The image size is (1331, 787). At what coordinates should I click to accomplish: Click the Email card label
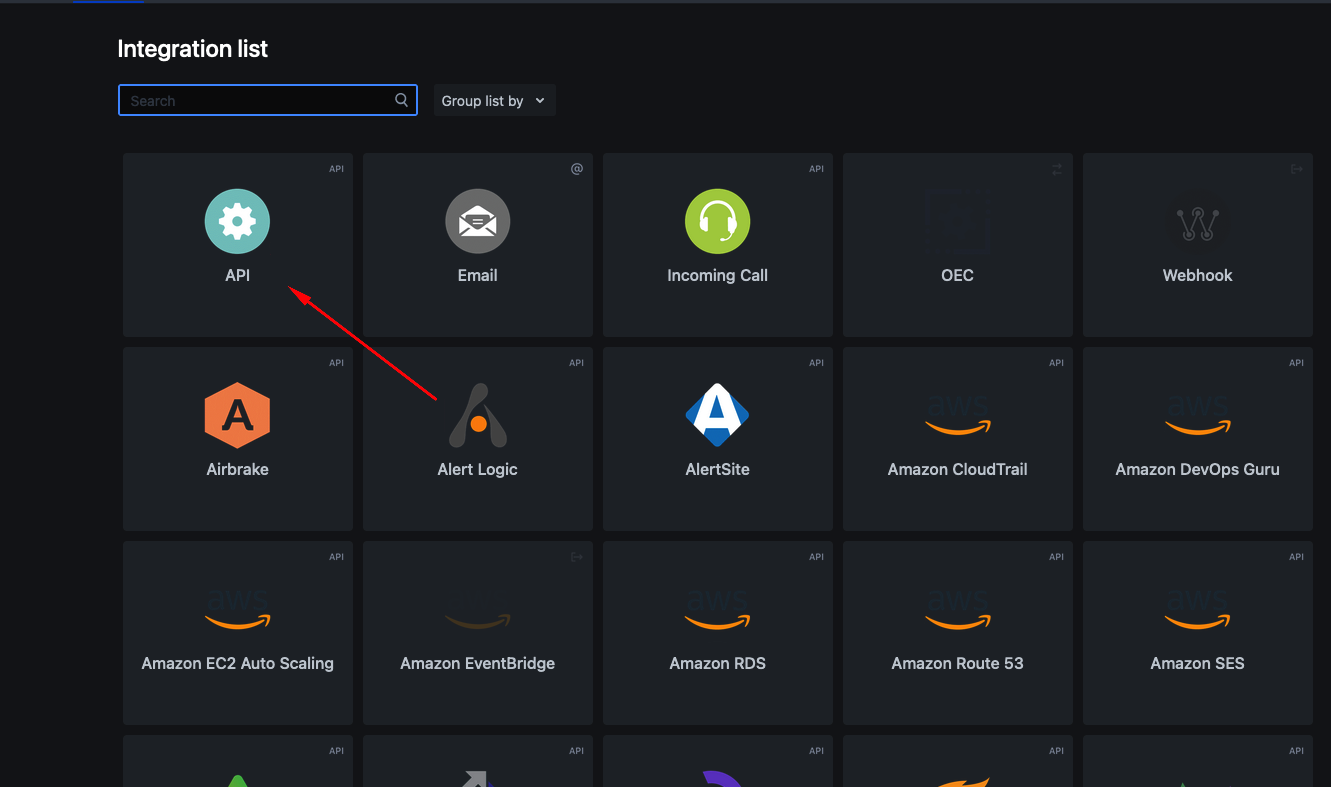(x=478, y=275)
